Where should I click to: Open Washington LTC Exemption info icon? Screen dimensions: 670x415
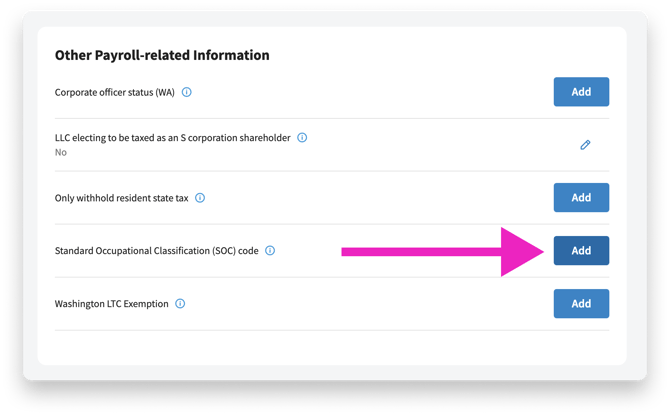coord(180,303)
